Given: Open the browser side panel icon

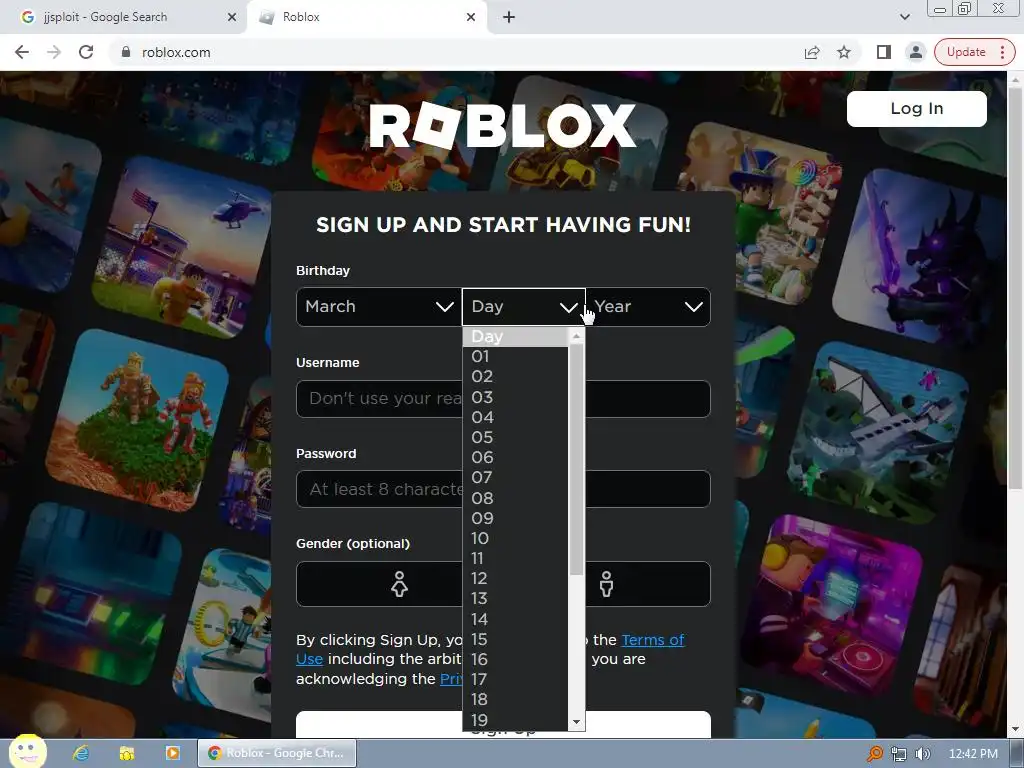Looking at the screenshot, I should point(884,52).
